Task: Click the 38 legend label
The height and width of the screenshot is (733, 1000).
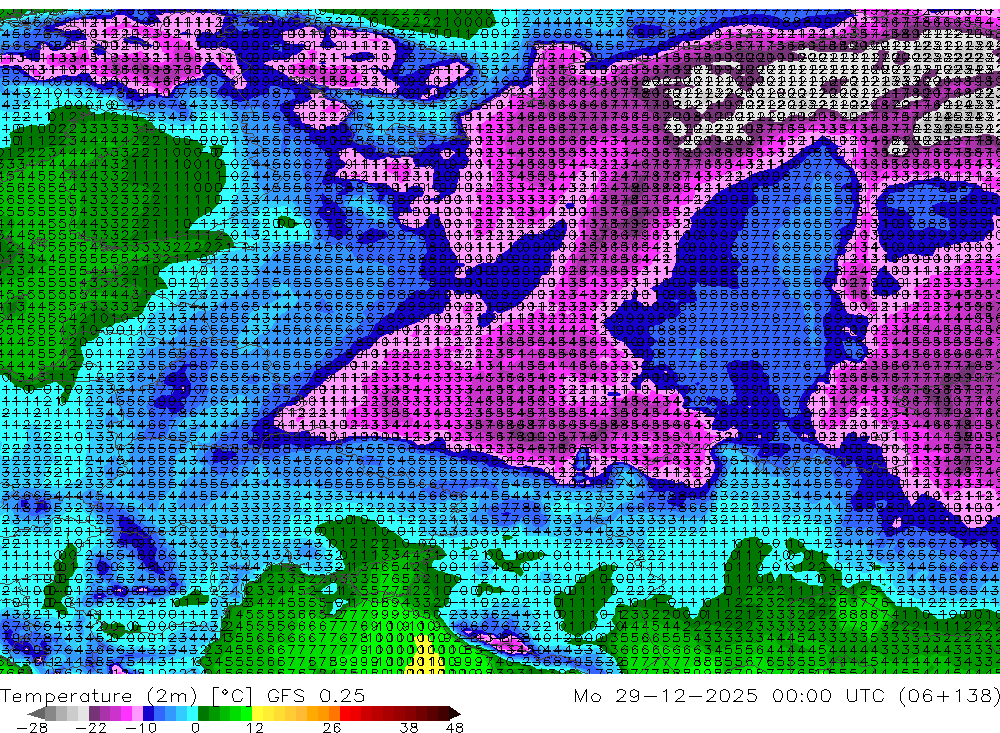Action: [x=409, y=727]
